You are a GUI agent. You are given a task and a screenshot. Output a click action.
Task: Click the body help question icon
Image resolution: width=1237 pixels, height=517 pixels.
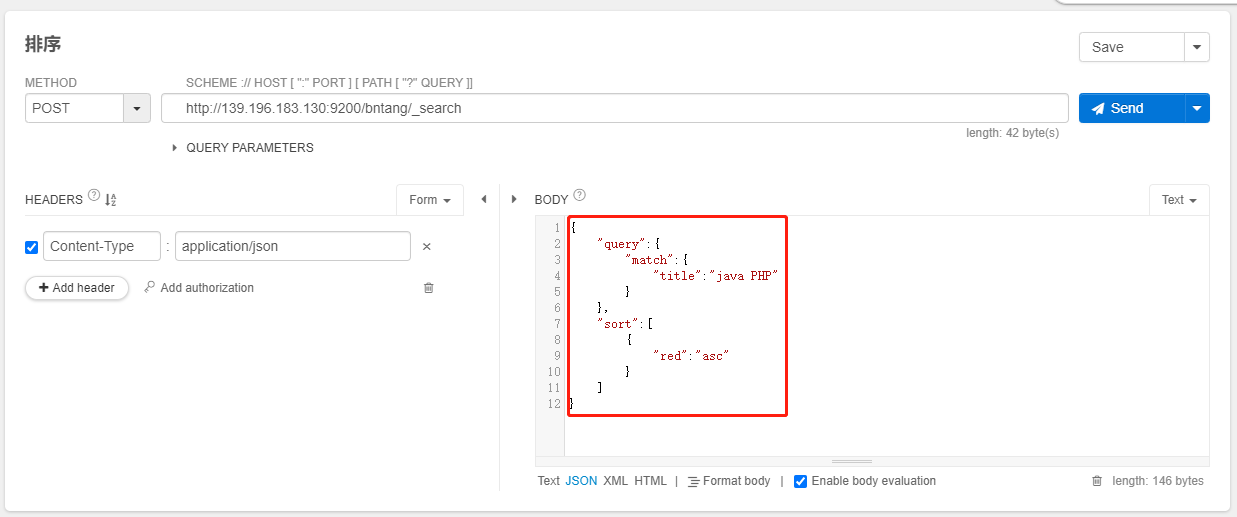point(579,195)
